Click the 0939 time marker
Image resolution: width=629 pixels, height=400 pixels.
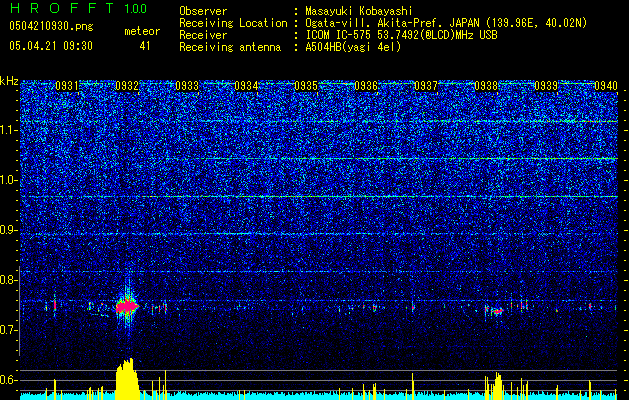pos(546,86)
